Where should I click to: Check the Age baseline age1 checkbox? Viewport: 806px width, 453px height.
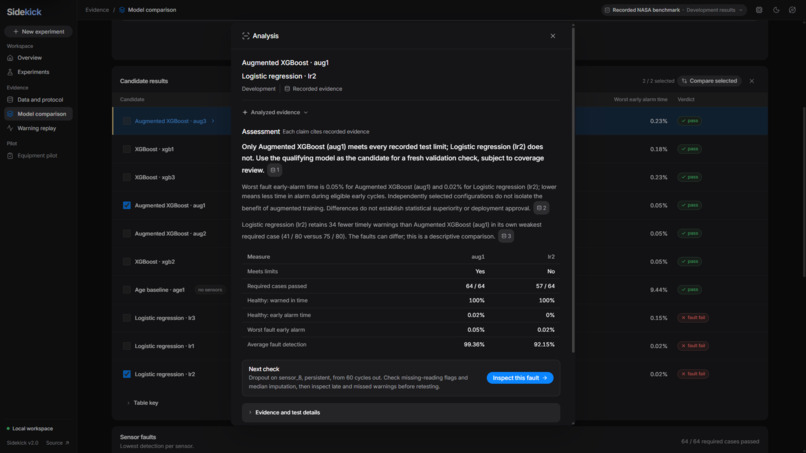(x=126, y=290)
